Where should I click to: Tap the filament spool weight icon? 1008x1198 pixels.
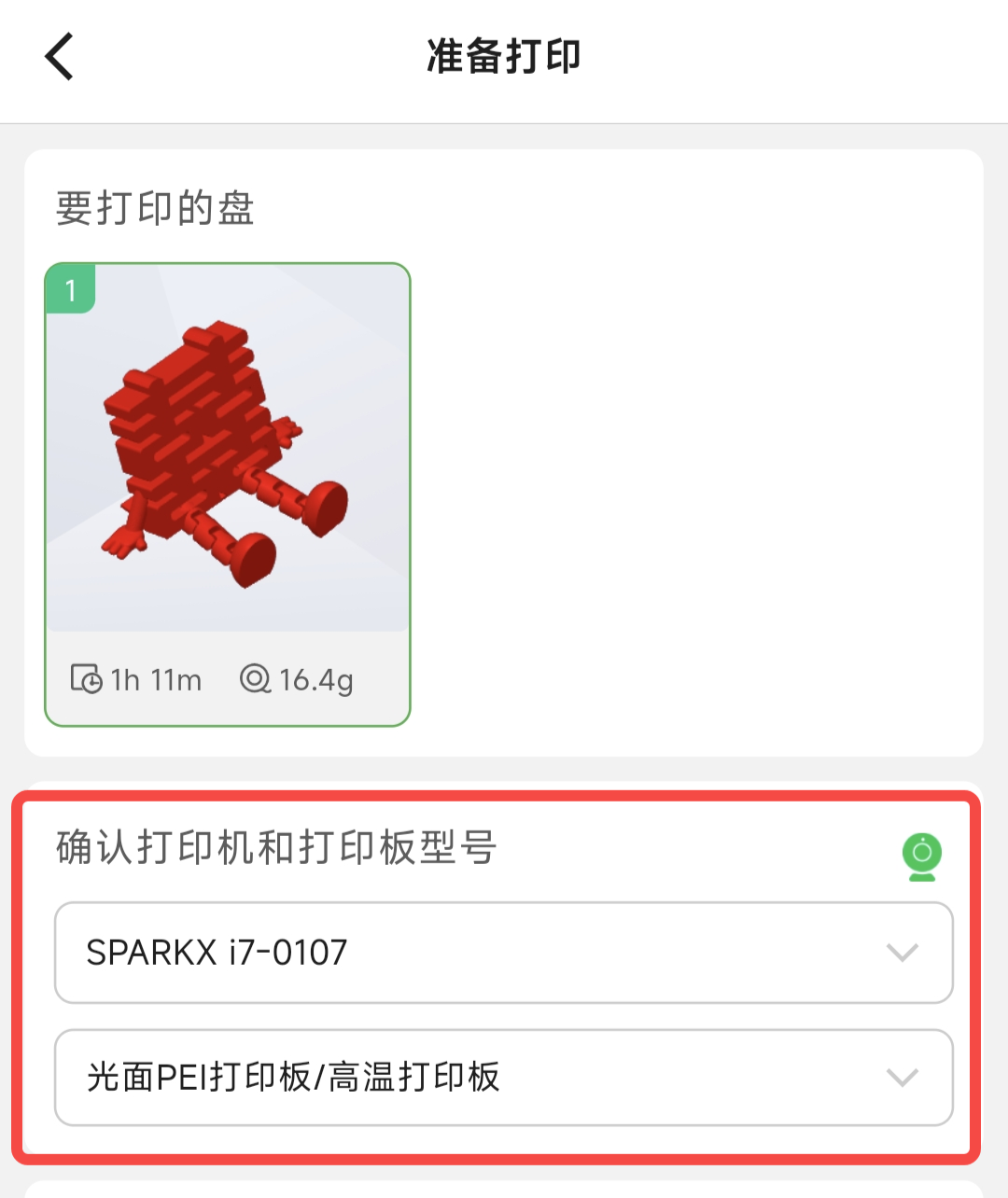(x=255, y=679)
